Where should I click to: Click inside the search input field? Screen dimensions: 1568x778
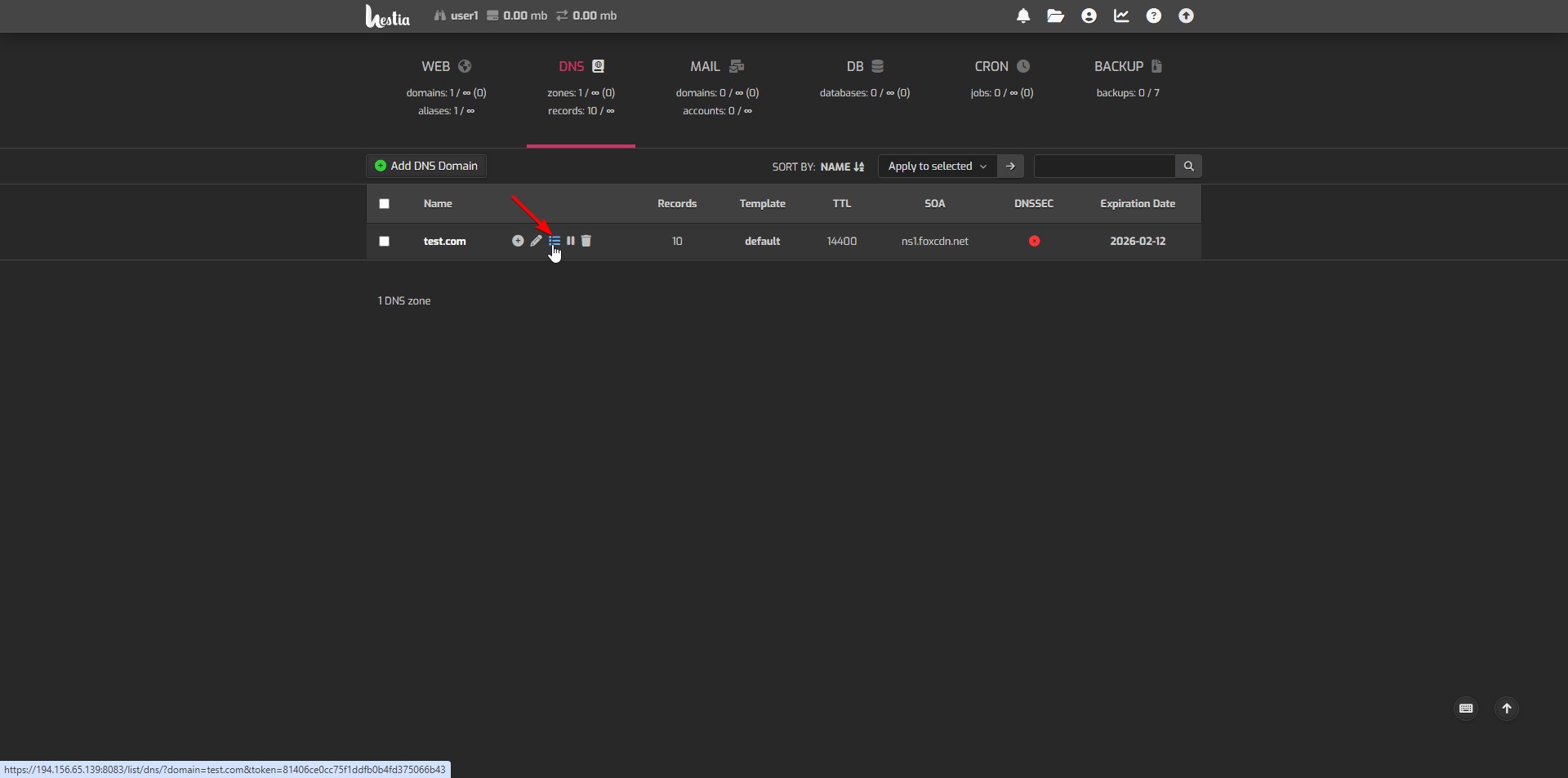(1104, 167)
